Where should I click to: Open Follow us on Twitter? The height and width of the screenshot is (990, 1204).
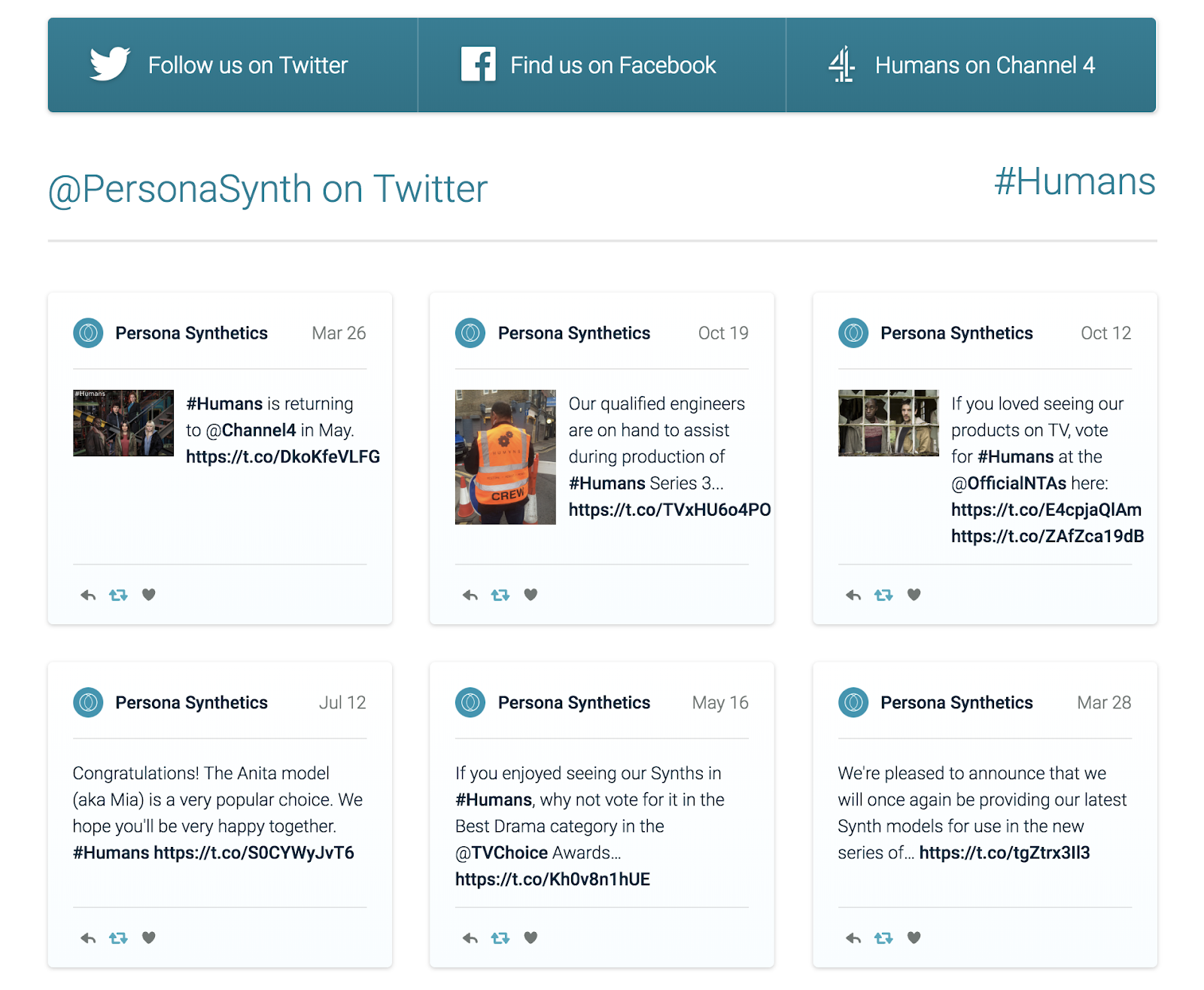(248, 65)
